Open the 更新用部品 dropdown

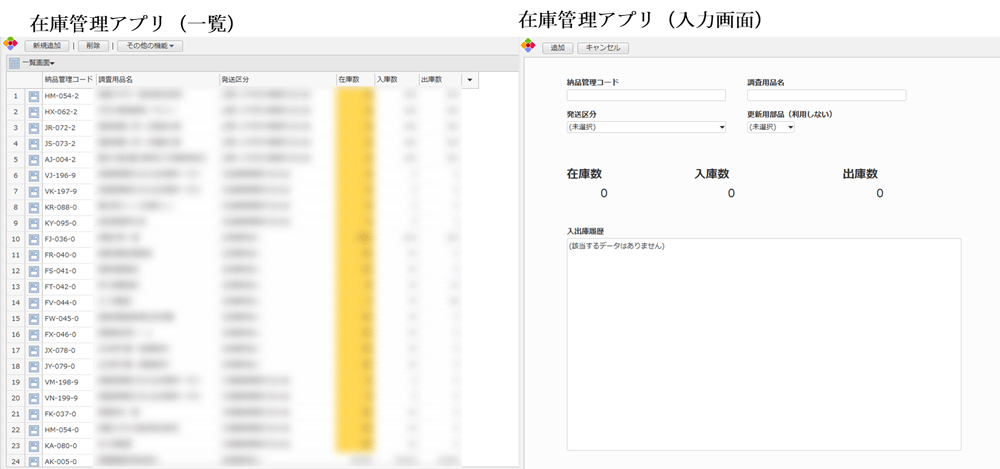click(x=770, y=128)
